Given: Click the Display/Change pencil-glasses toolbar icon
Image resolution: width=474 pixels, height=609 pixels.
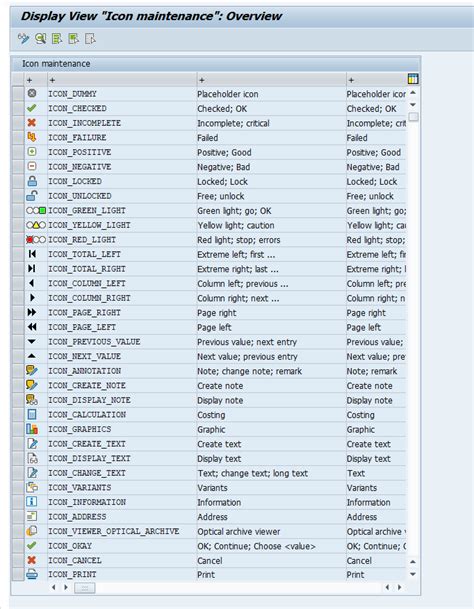Looking at the screenshot, I should pyautogui.click(x=23, y=38).
